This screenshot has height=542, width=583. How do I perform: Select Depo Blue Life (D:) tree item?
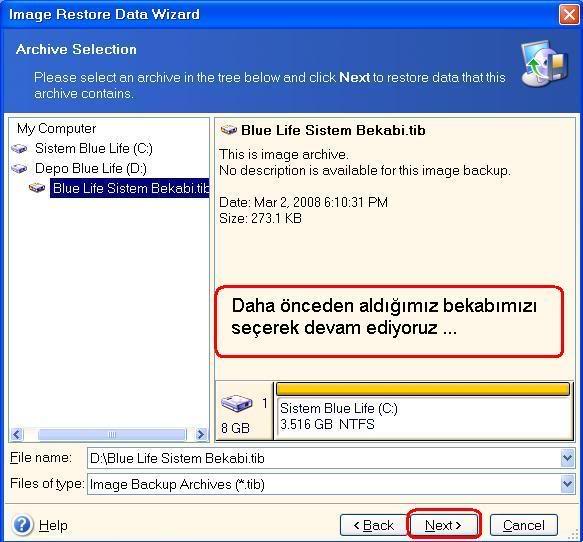click(x=91, y=169)
